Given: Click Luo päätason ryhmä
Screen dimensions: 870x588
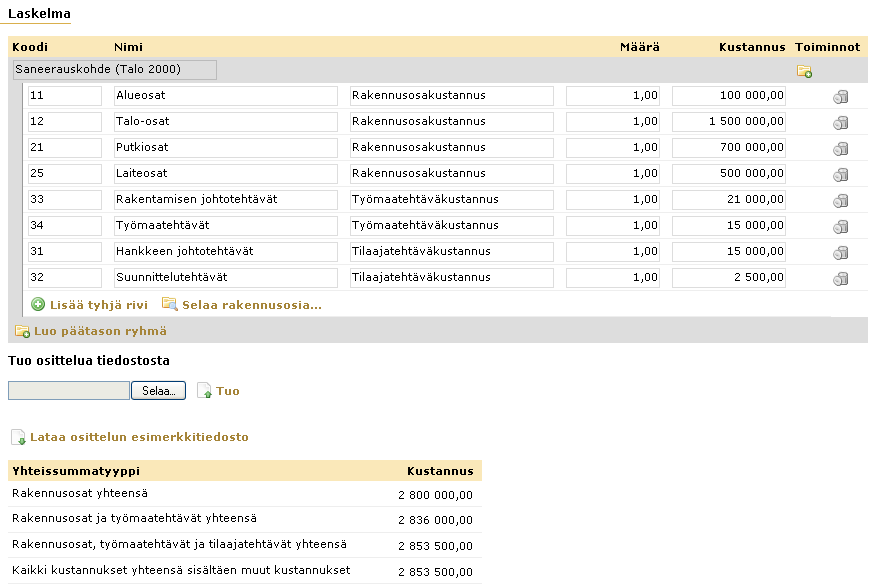Looking at the screenshot, I should [100, 331].
